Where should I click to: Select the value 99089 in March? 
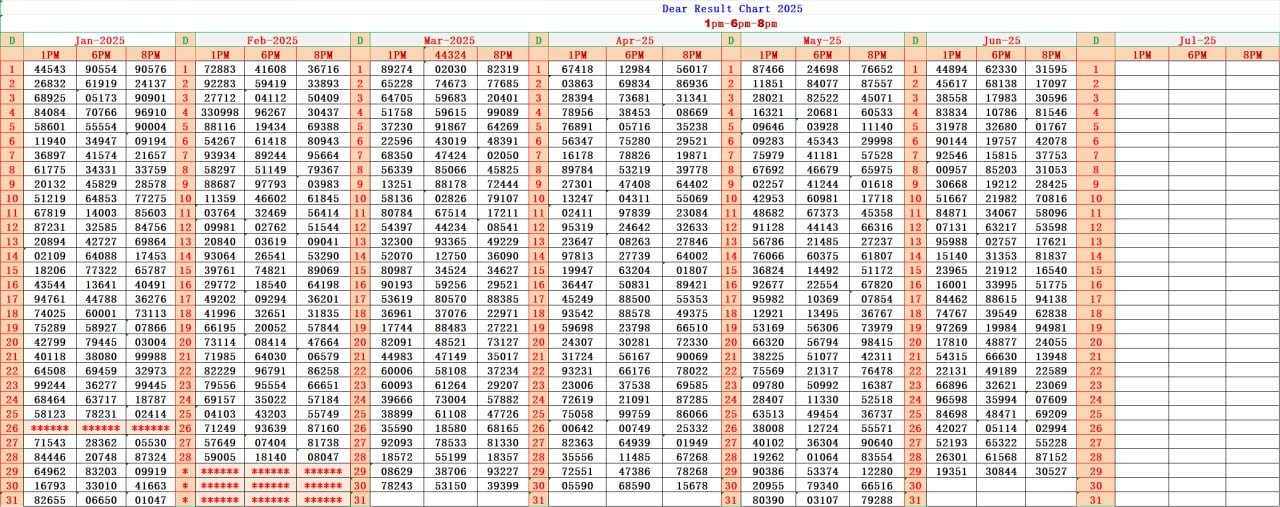click(x=502, y=112)
